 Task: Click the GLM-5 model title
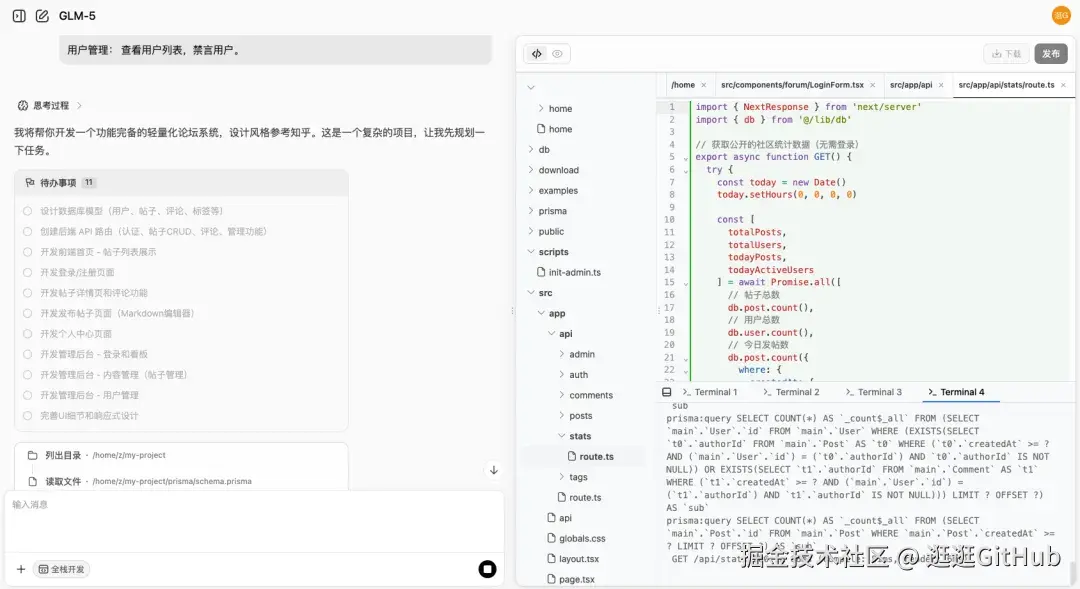pos(77,16)
